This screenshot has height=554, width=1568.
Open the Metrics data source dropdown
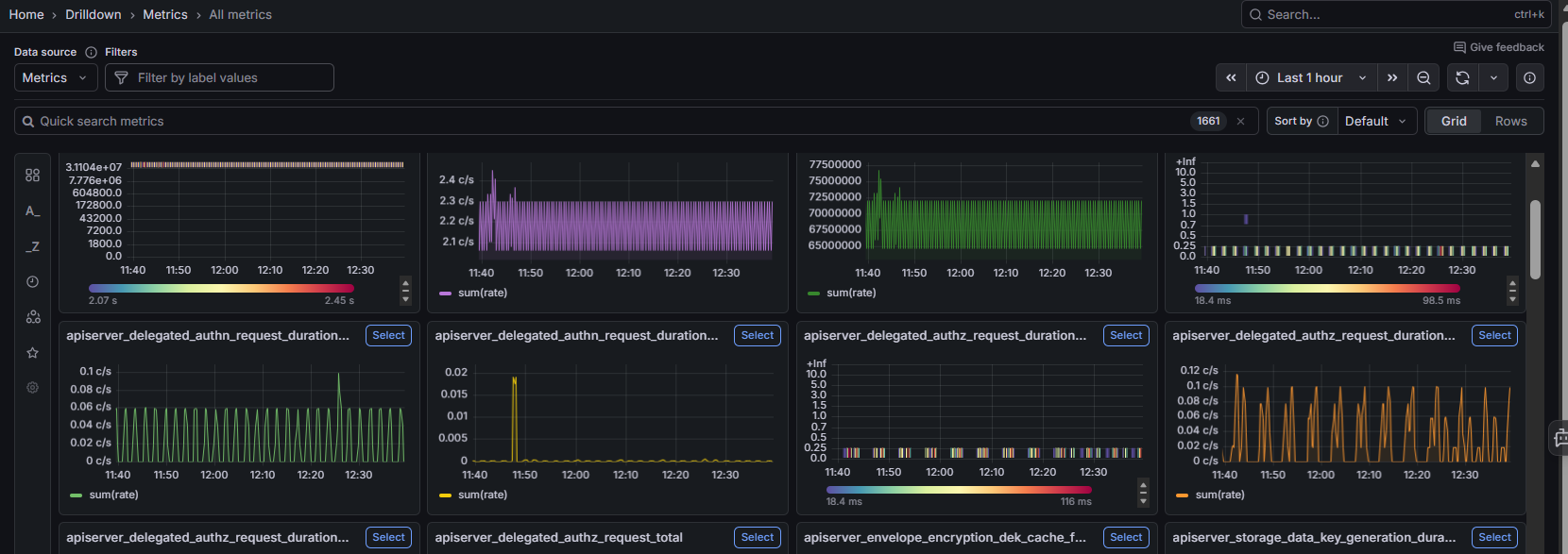click(x=55, y=78)
